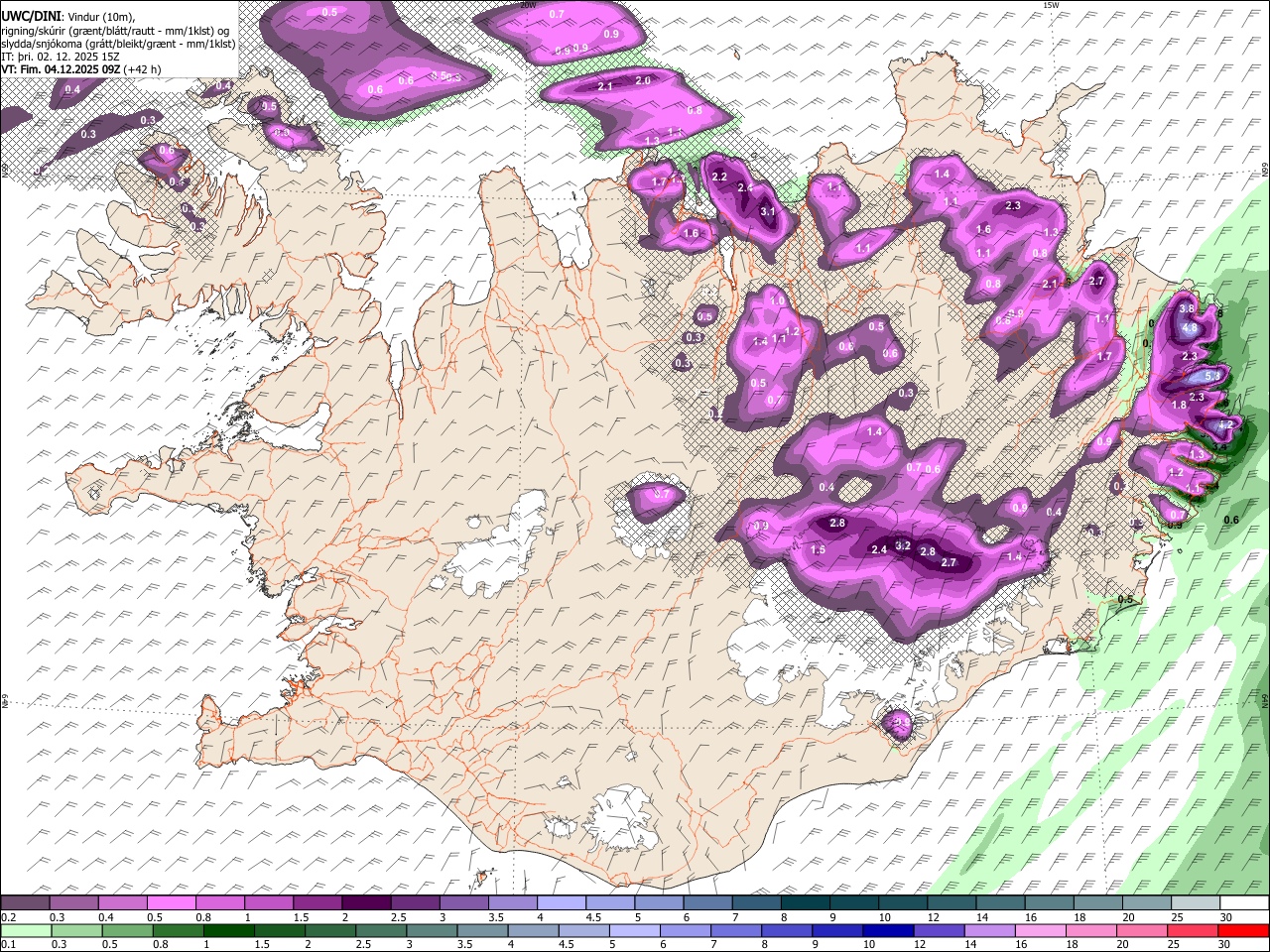Click the '30' label in bottom legend row
The width and height of the screenshot is (1270, 952).
click(x=1225, y=945)
